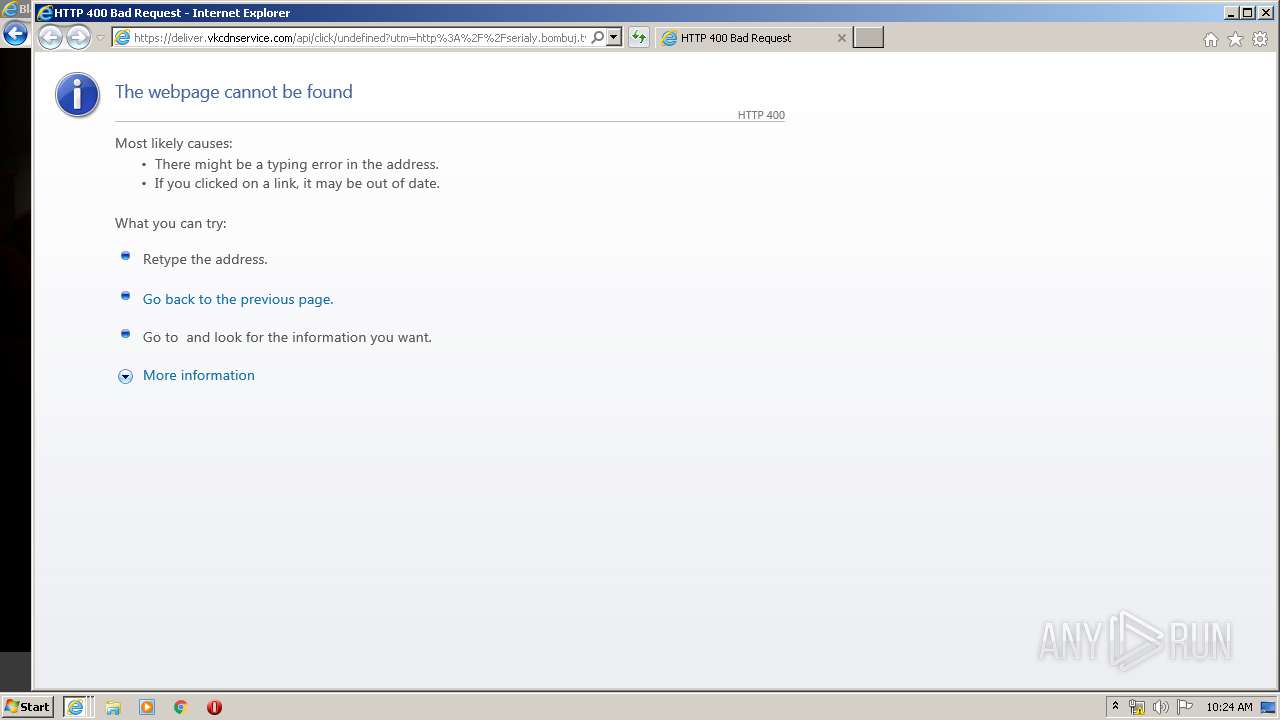Expand the More information section

[x=125, y=376]
